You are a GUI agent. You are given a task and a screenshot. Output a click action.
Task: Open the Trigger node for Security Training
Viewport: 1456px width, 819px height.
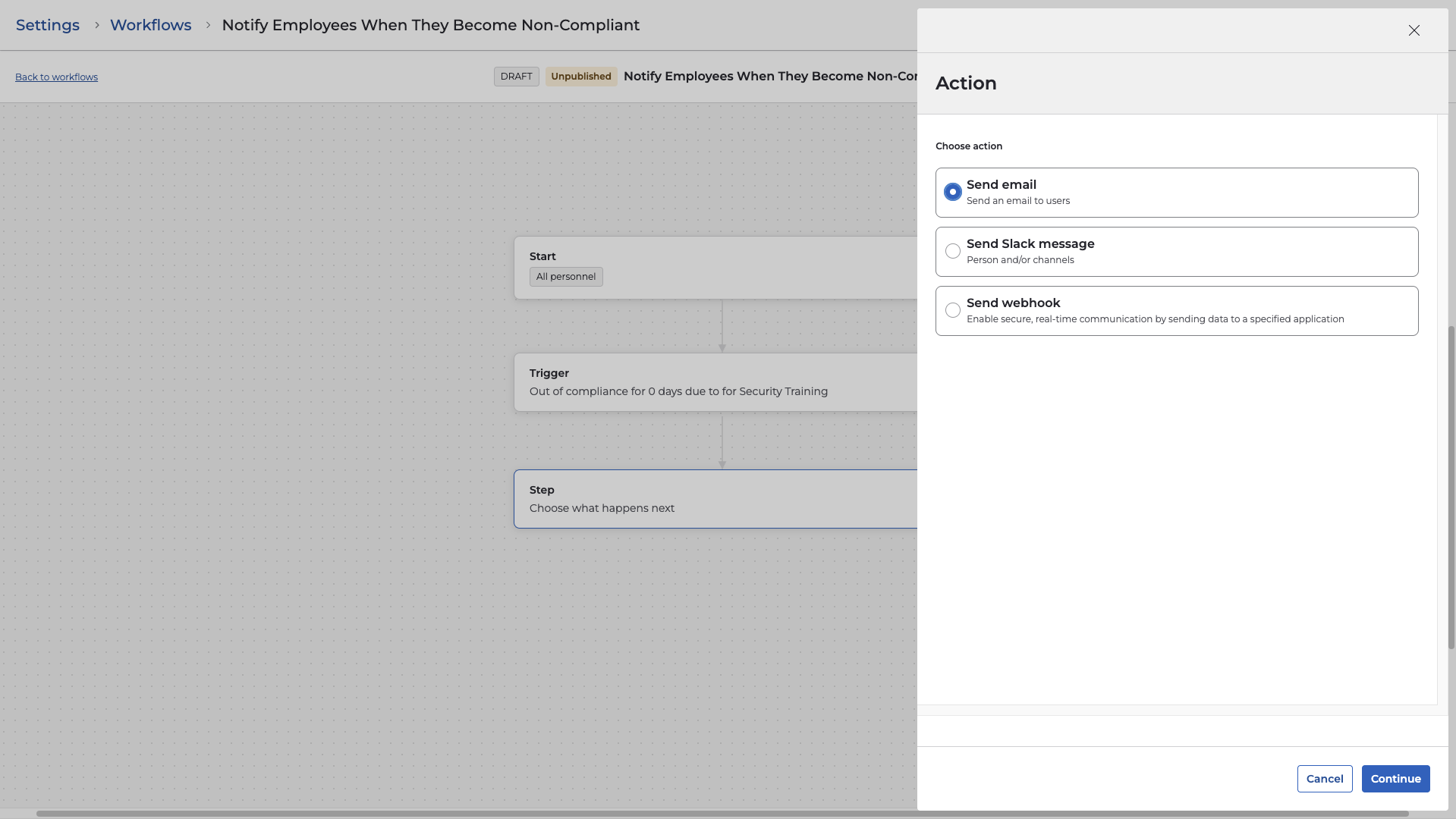point(713,382)
